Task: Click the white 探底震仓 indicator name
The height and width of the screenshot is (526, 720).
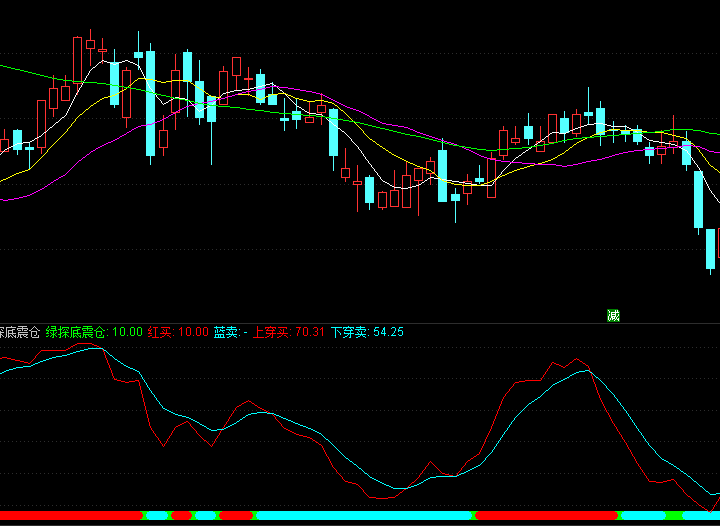Action: pos(20,332)
